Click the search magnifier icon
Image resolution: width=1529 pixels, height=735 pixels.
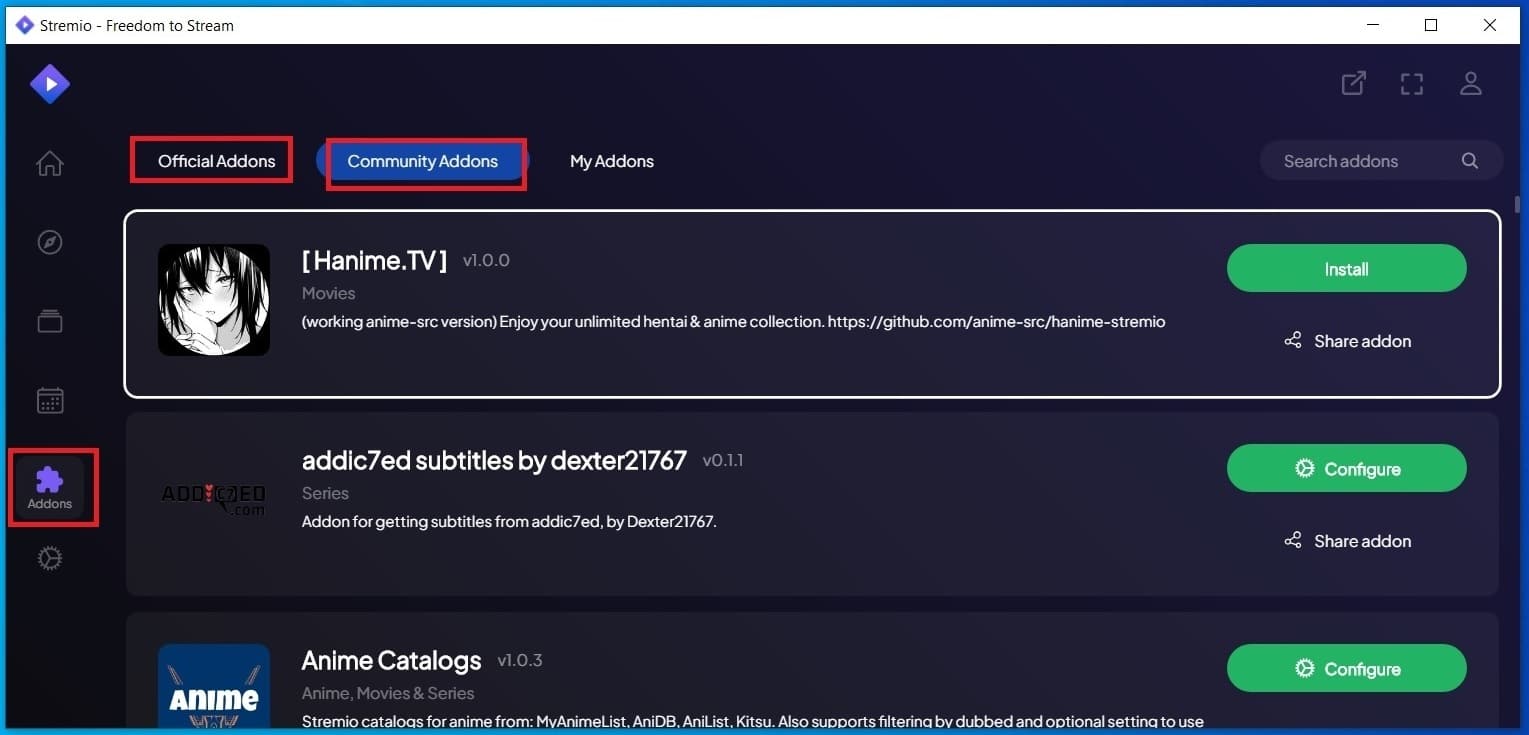point(1469,161)
